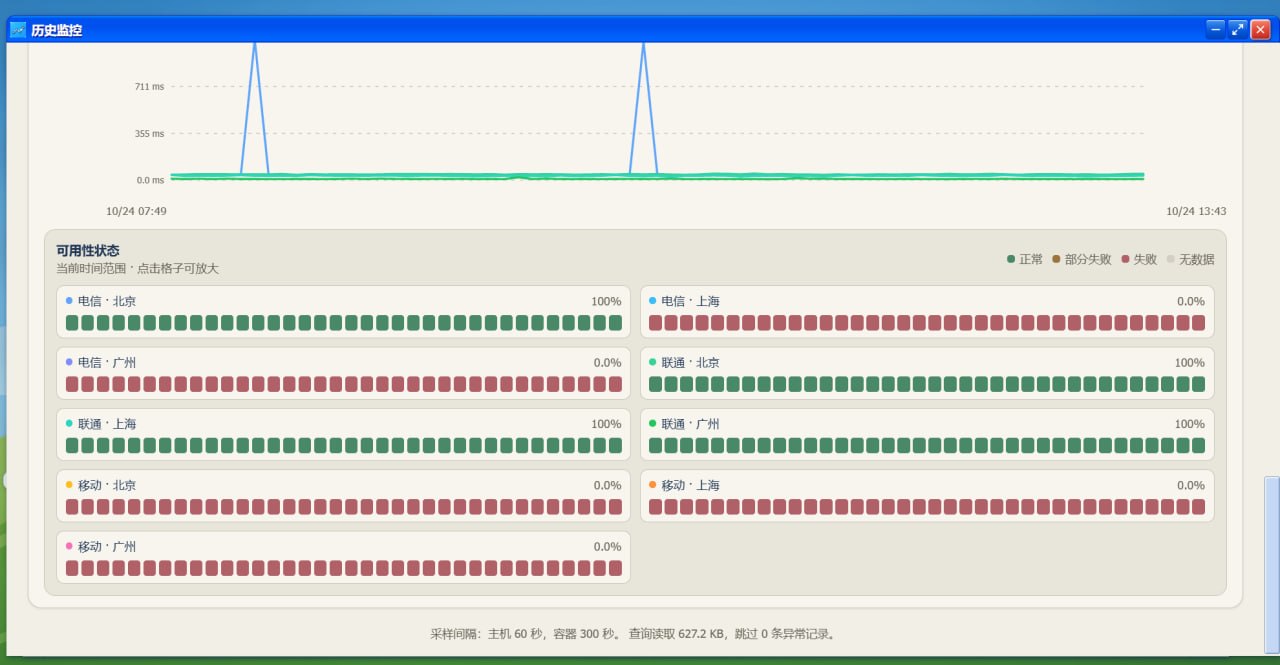Click the 移动·北京 yellow dot indicator
1280x665 pixels.
click(69, 484)
